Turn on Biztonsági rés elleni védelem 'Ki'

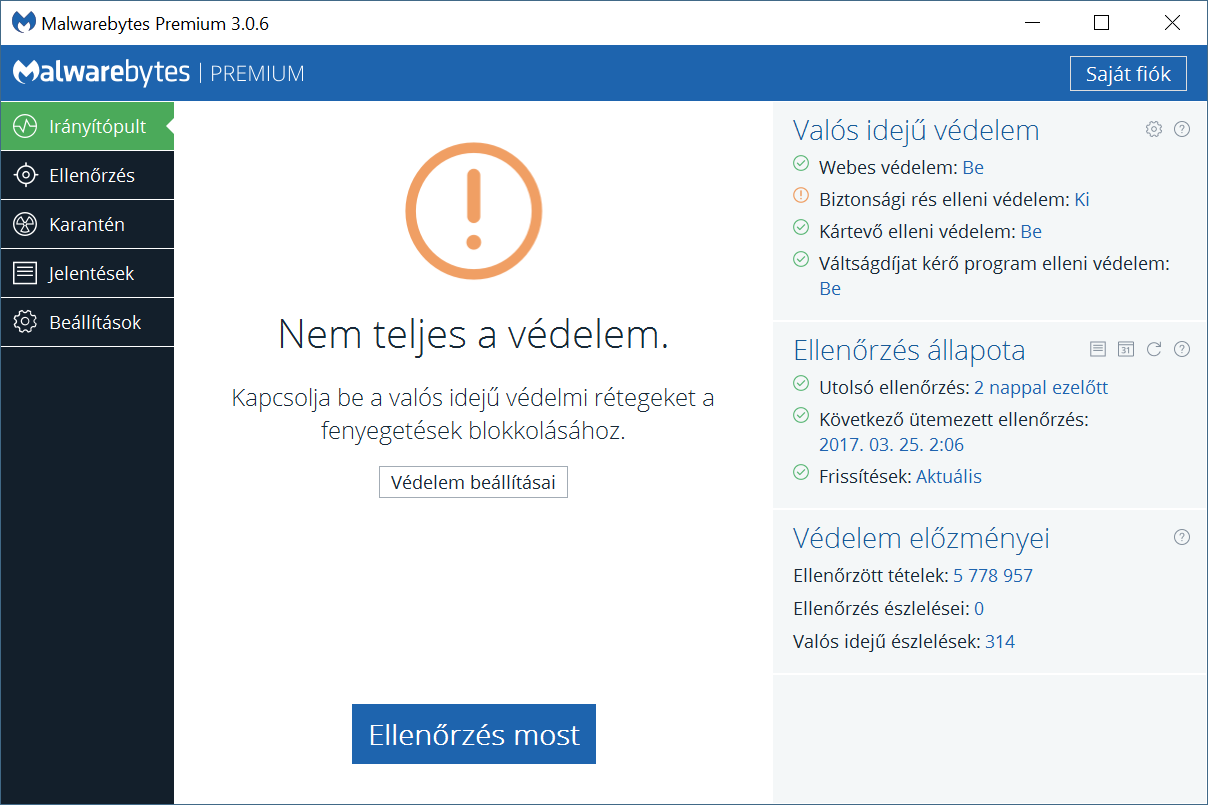tap(1082, 200)
